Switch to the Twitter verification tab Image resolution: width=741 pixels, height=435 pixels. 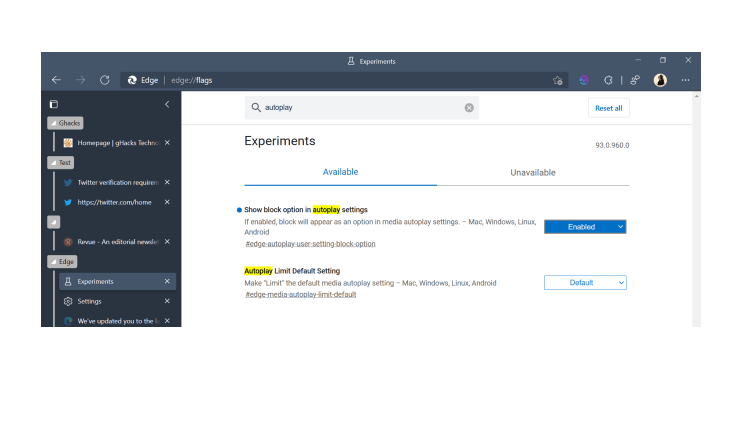(117, 182)
